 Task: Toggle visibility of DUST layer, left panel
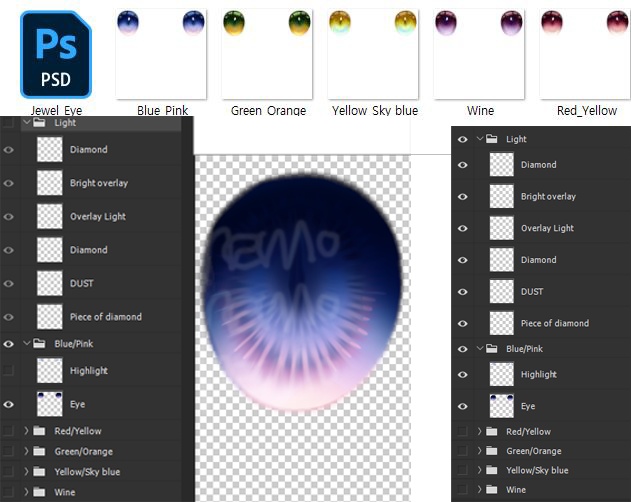click(8, 283)
